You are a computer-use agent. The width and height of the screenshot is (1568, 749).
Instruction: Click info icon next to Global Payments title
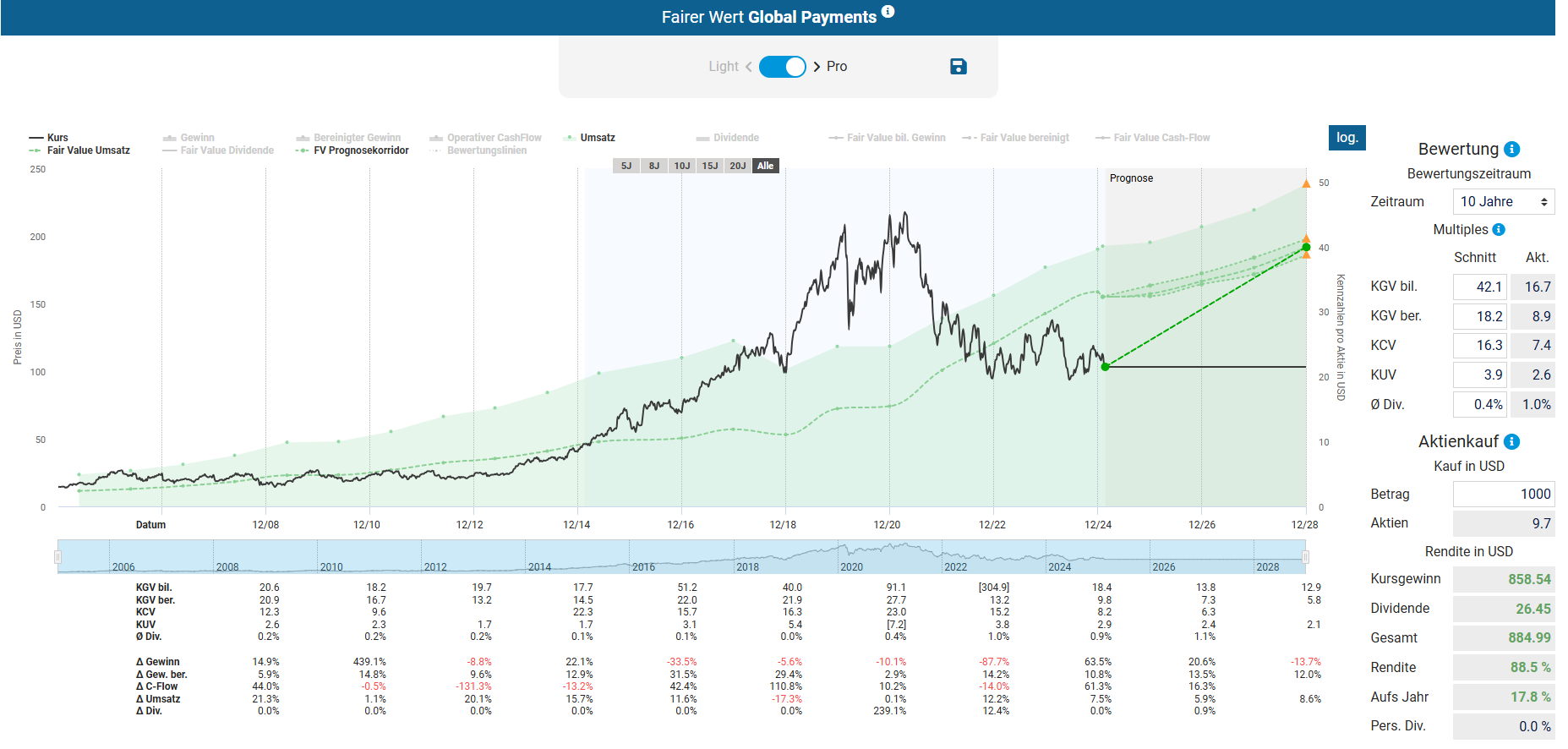[x=888, y=12]
